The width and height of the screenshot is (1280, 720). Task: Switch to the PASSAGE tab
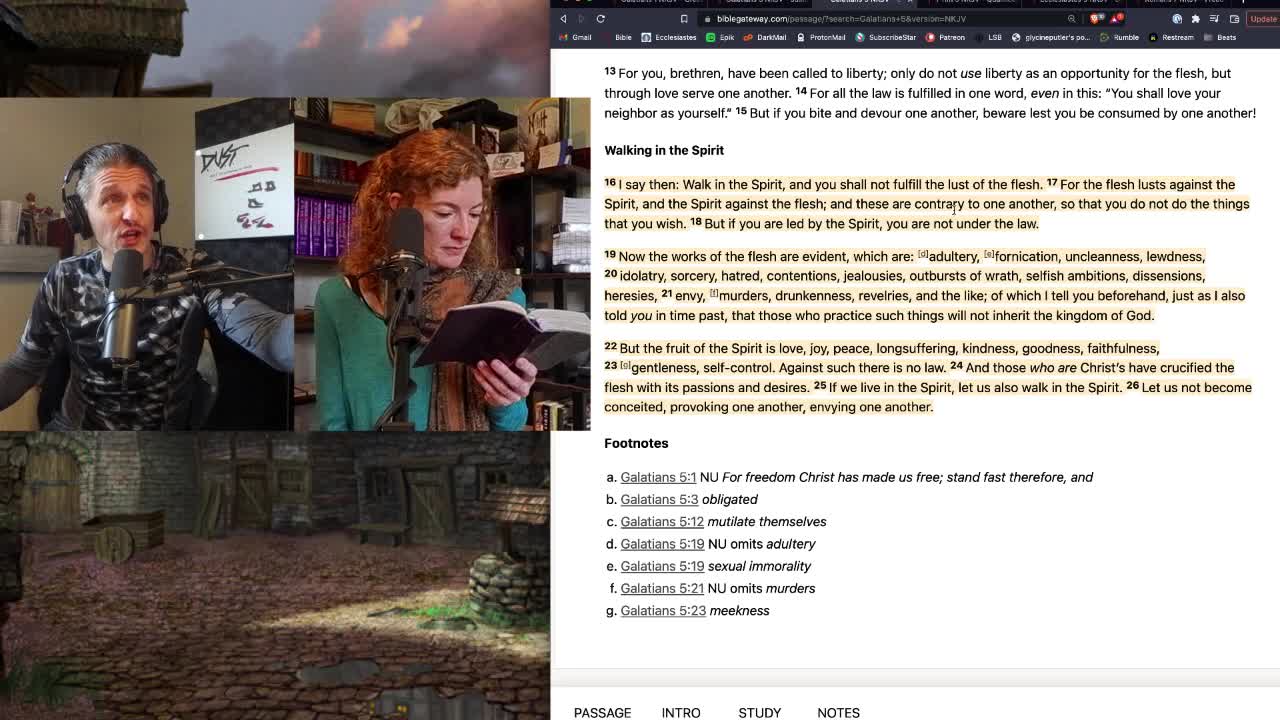tap(602, 712)
